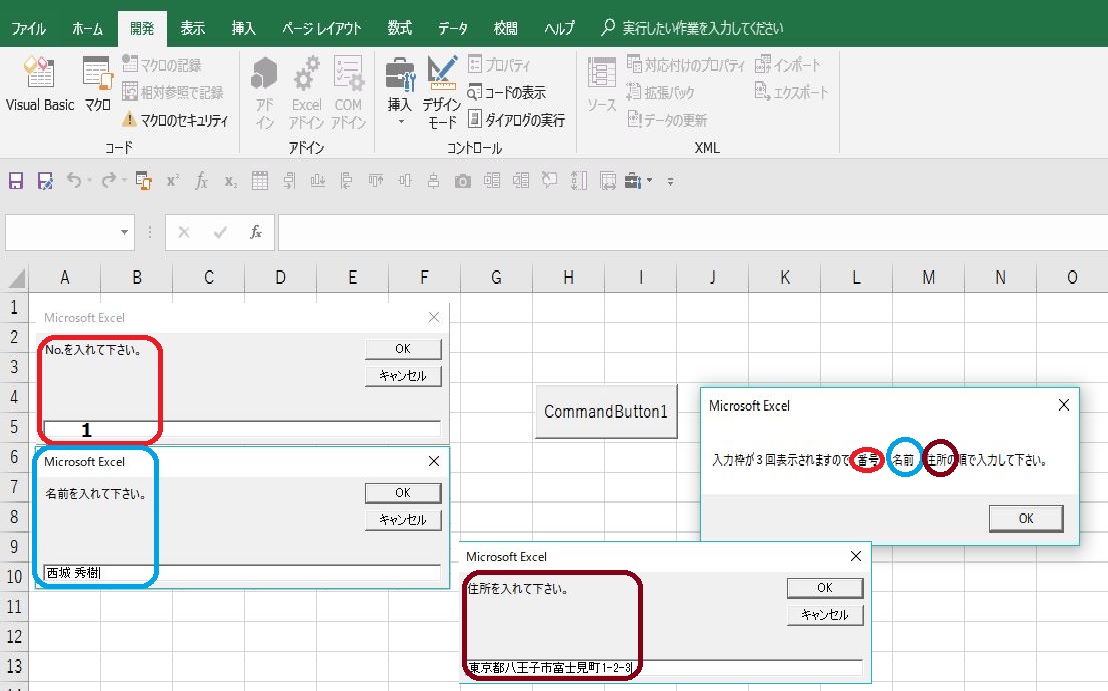This screenshot has width=1108, height=691.
Task: Toggle デザインモード (Design Mode)
Action: pos(442,93)
